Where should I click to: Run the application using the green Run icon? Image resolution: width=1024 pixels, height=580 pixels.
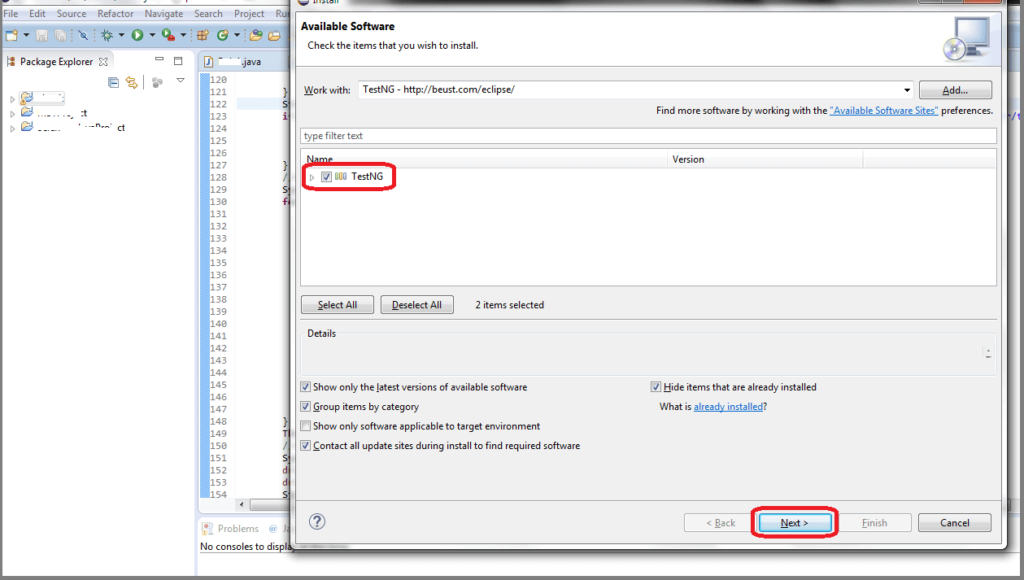(137, 35)
